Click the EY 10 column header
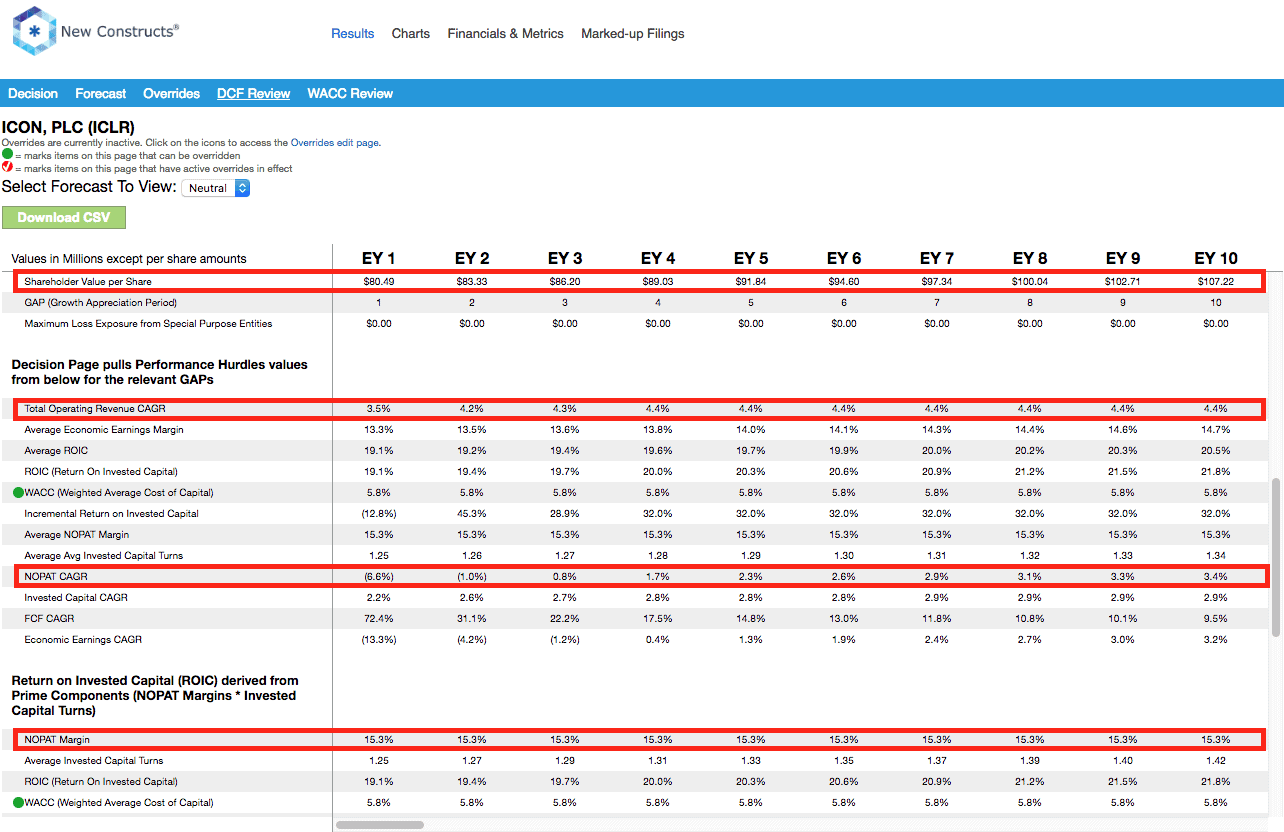The width and height of the screenshot is (1284, 832). [x=1216, y=258]
